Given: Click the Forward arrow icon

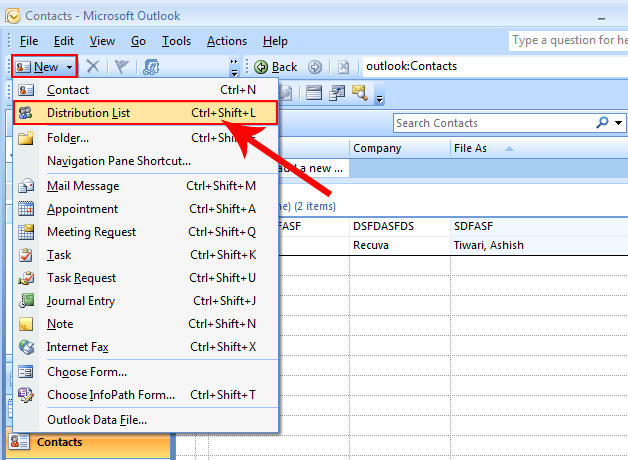Looking at the screenshot, I should tap(315, 67).
